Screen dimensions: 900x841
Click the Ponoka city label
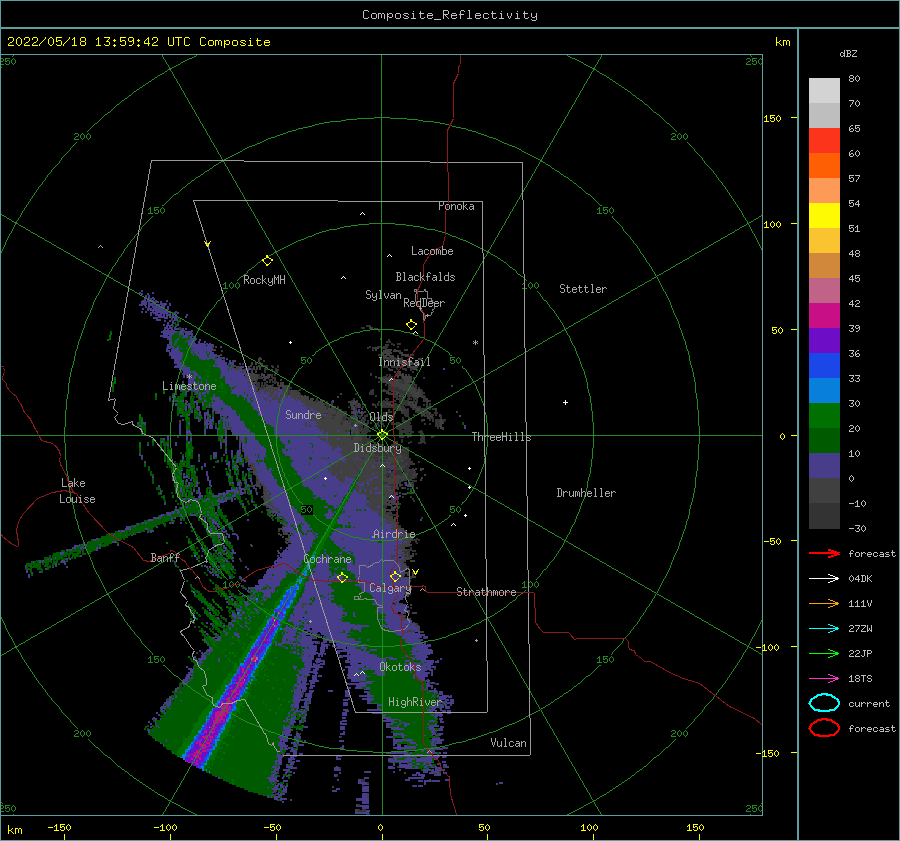click(456, 206)
